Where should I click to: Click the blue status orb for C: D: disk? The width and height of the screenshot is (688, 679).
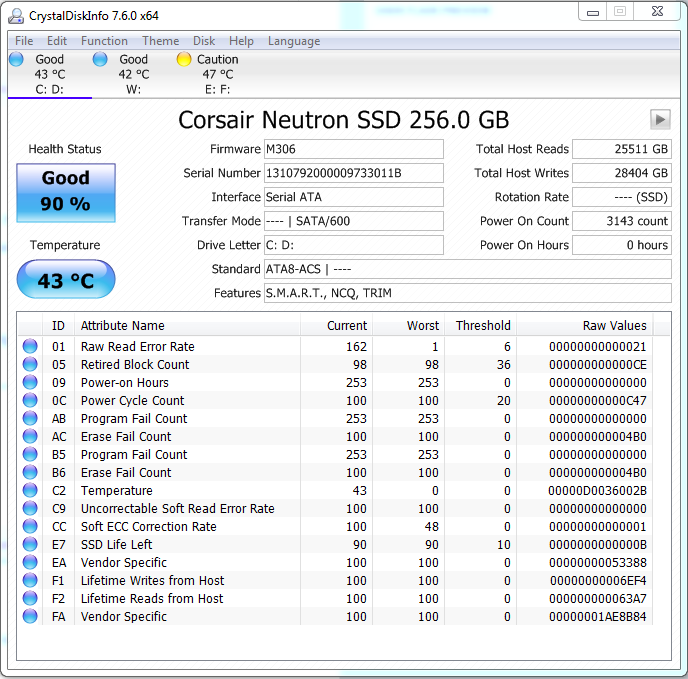point(16,60)
